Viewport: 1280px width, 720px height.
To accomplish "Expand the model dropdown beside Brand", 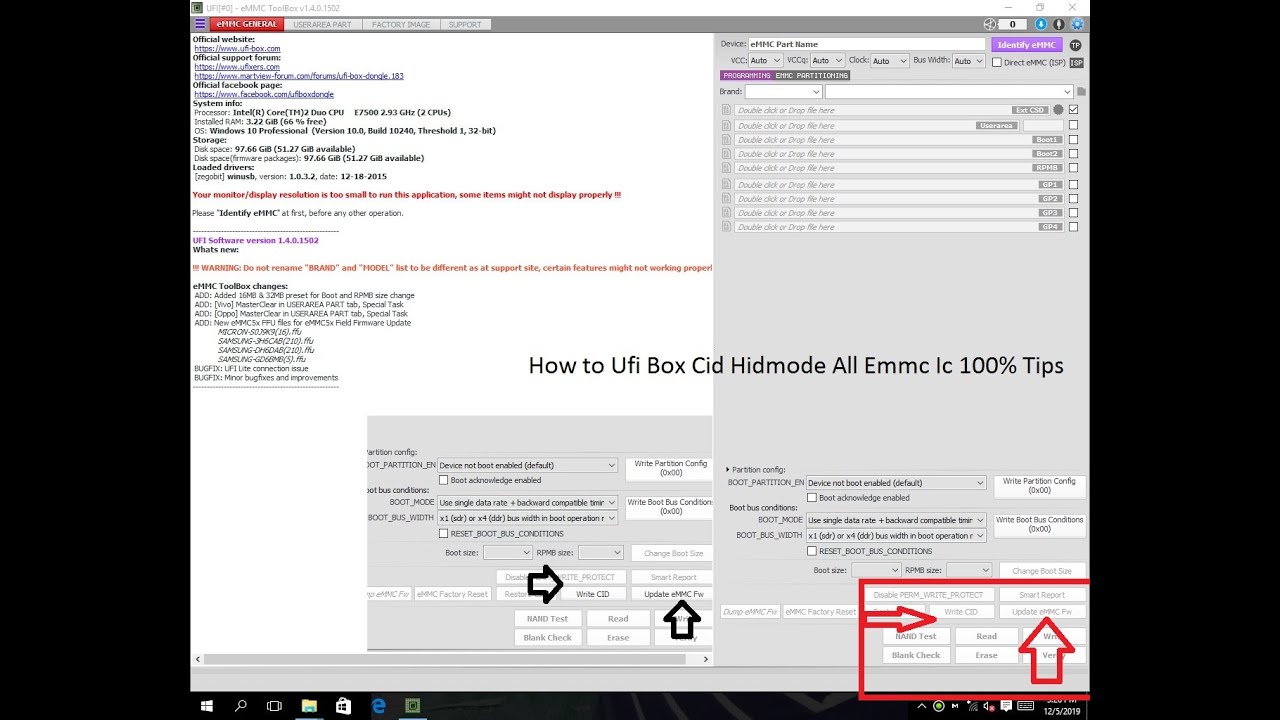I will 948,92.
